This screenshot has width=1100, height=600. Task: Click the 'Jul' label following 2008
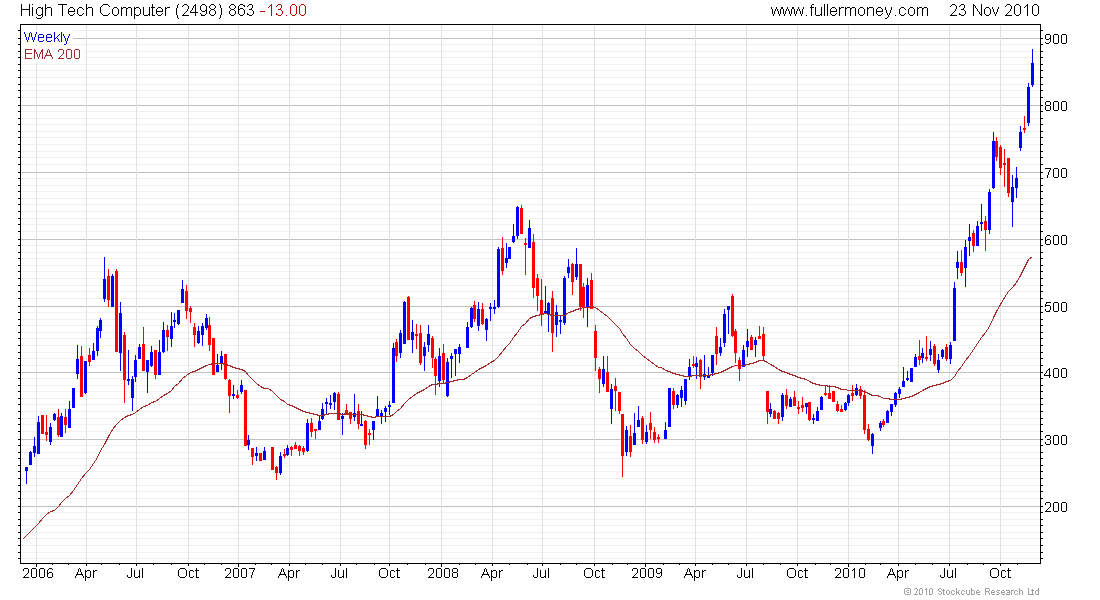click(541, 573)
